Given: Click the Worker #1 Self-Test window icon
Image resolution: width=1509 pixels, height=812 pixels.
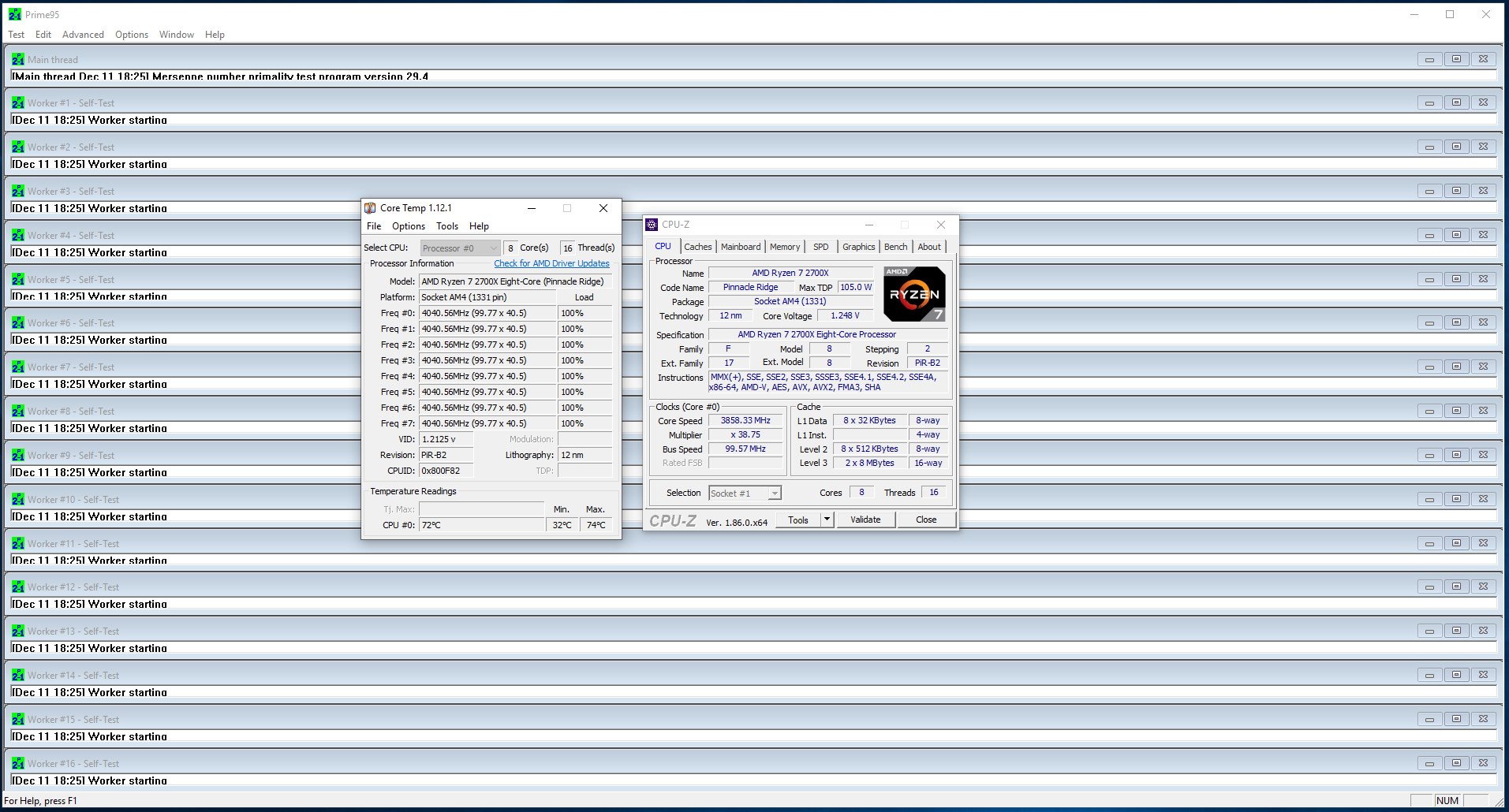Looking at the screenshot, I should tap(18, 102).
